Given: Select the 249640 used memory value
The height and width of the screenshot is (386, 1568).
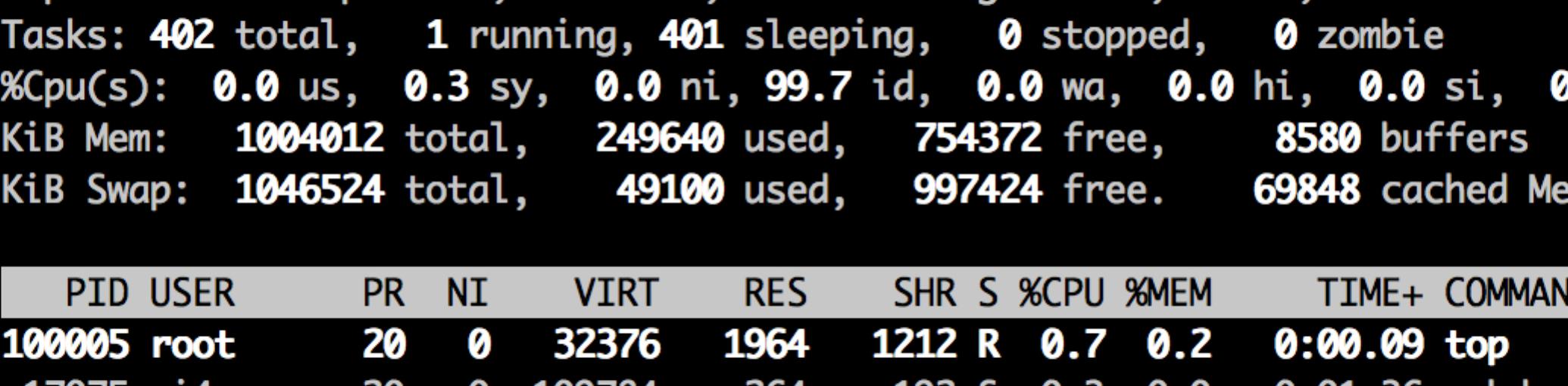Looking at the screenshot, I should pos(659,139).
